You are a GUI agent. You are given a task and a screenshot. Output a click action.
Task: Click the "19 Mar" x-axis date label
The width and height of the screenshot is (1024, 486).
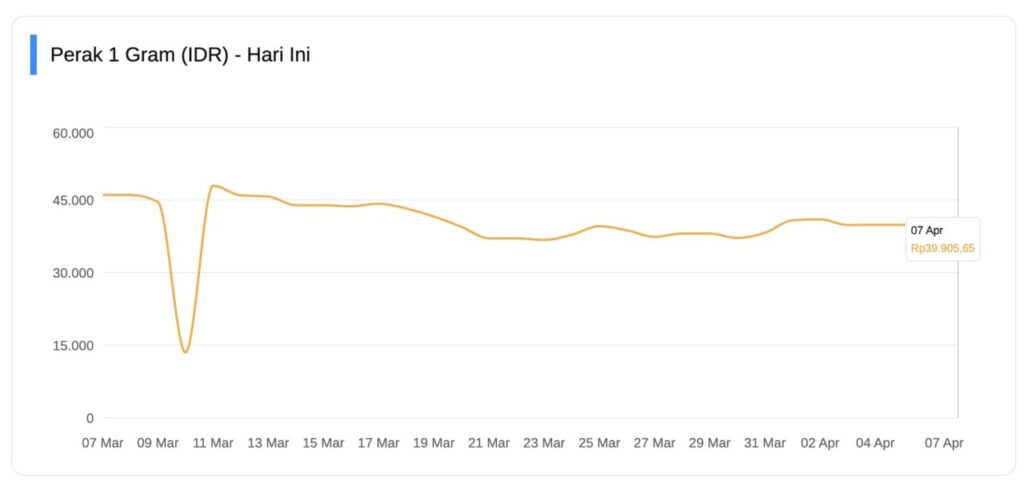[x=433, y=442]
